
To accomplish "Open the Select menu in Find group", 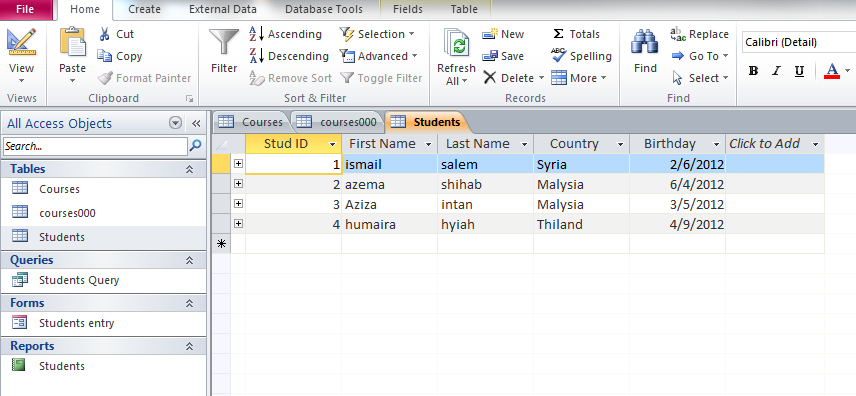I will (x=700, y=78).
